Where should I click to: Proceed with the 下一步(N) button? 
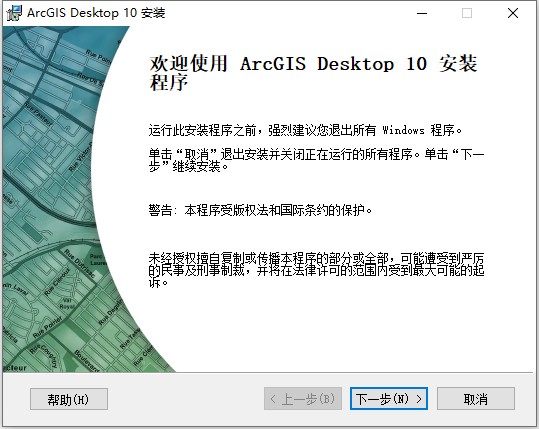(x=389, y=399)
